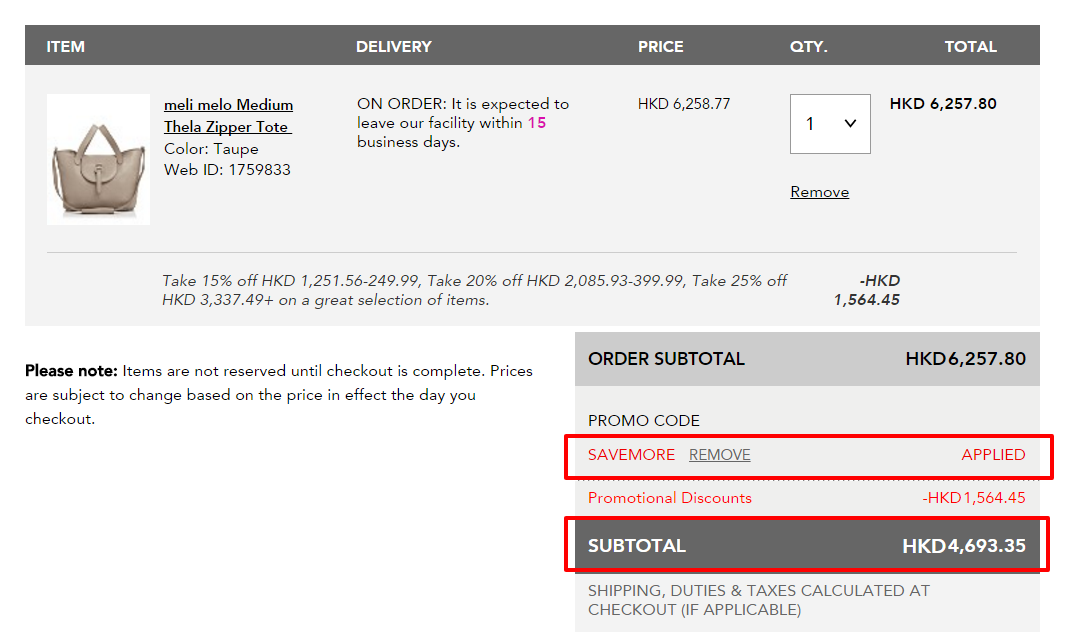Remove the SAVEMORE promo code
The image size is (1074, 638).
[719, 454]
